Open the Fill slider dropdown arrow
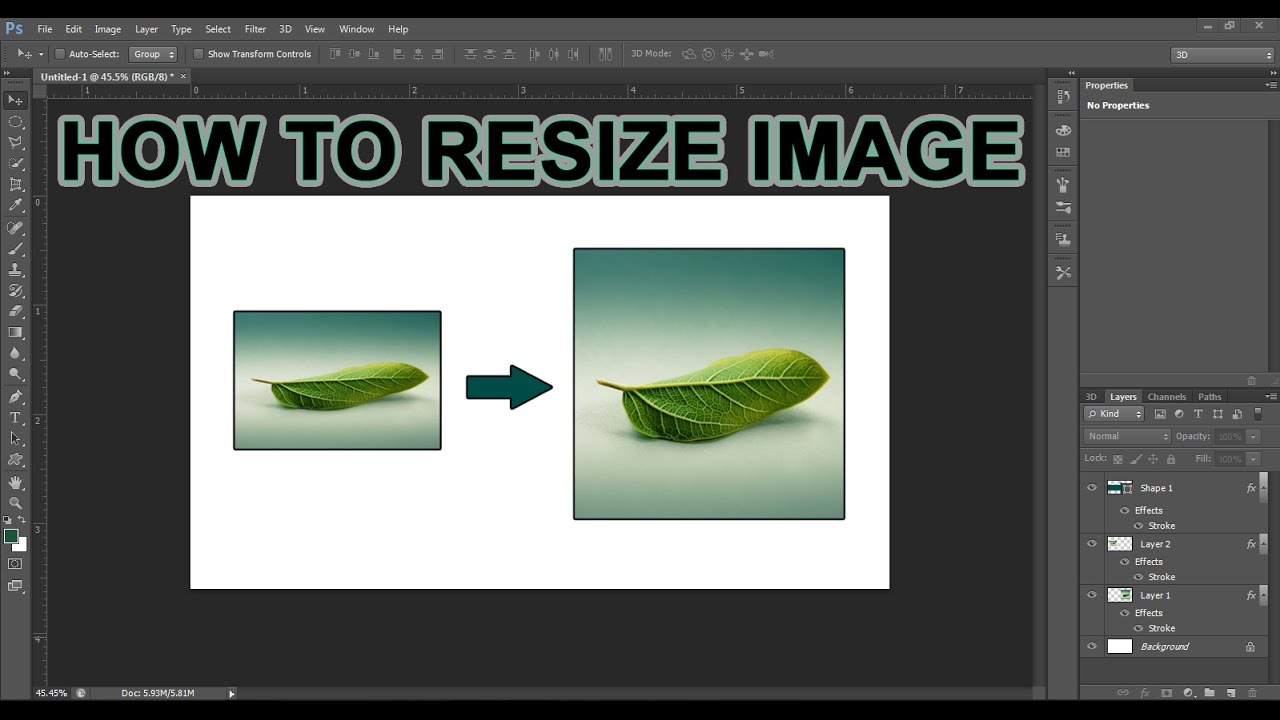The width and height of the screenshot is (1280, 720). (x=1253, y=459)
